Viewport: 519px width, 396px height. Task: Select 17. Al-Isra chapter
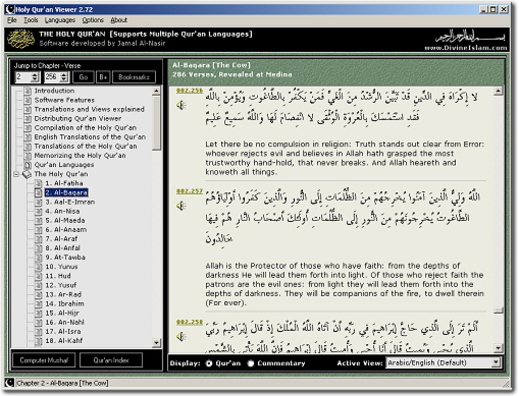tap(63, 331)
